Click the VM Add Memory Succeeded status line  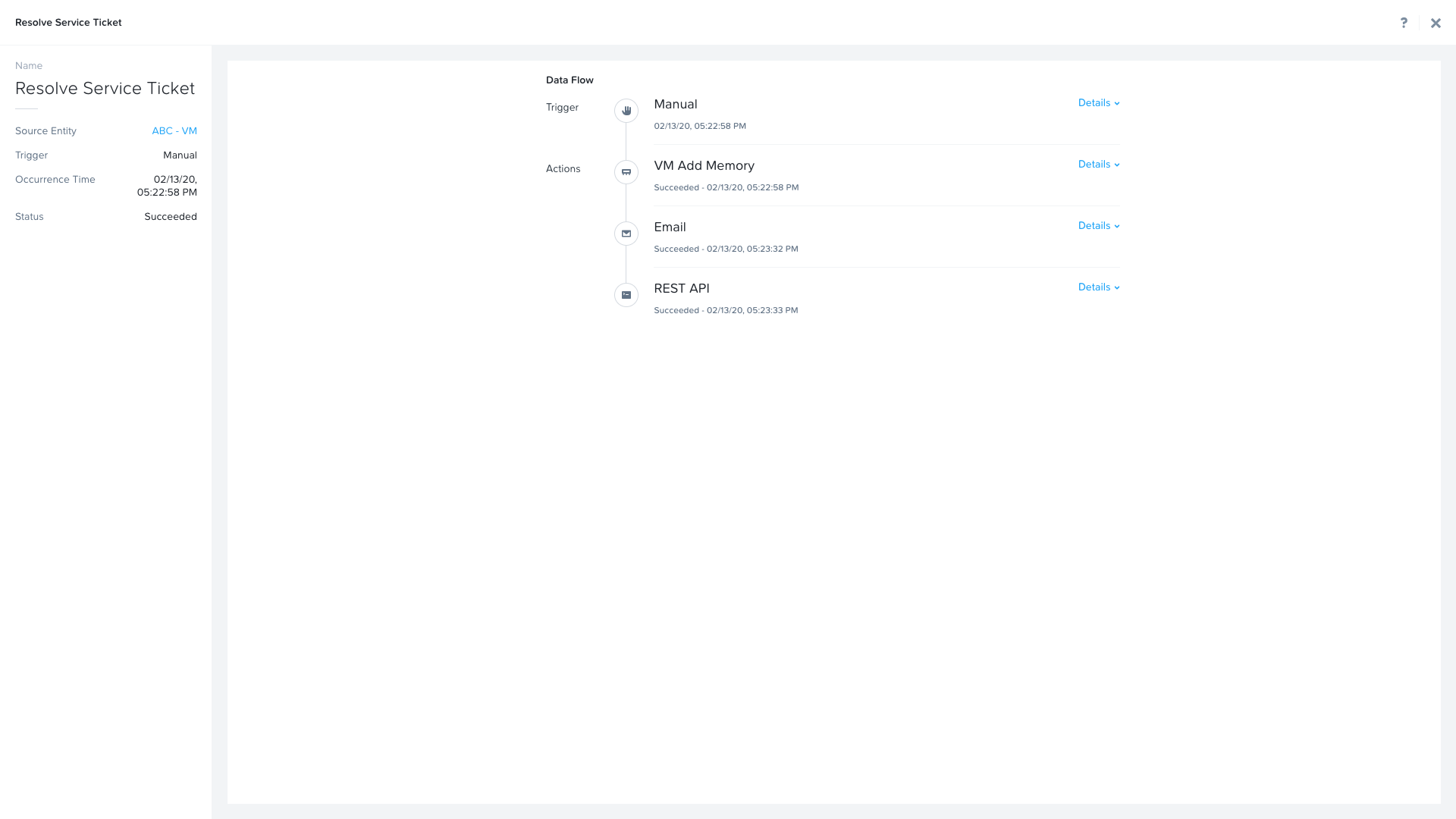click(x=726, y=187)
